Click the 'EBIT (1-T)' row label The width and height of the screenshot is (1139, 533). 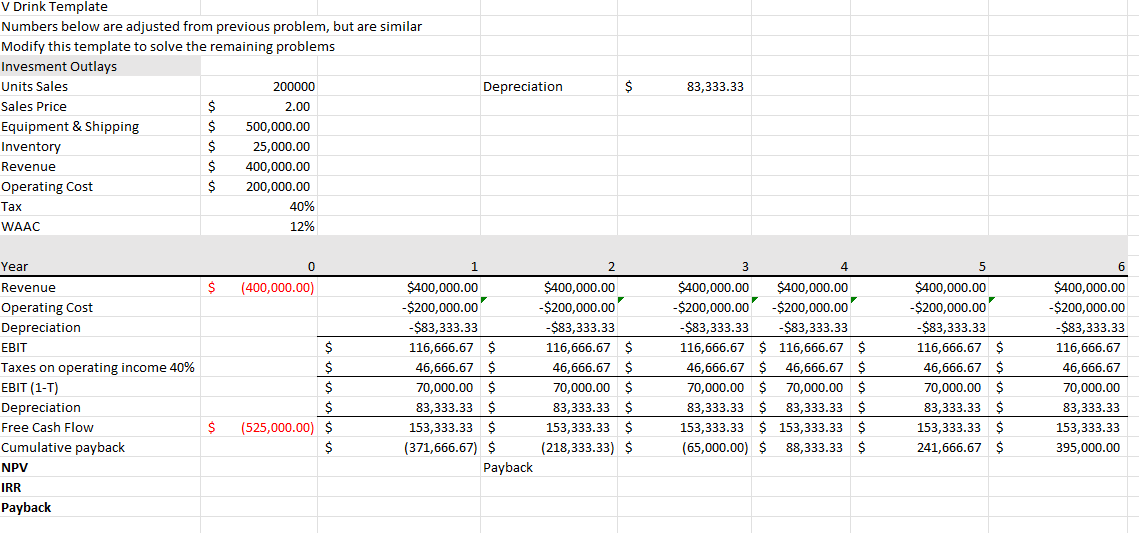(x=31, y=387)
